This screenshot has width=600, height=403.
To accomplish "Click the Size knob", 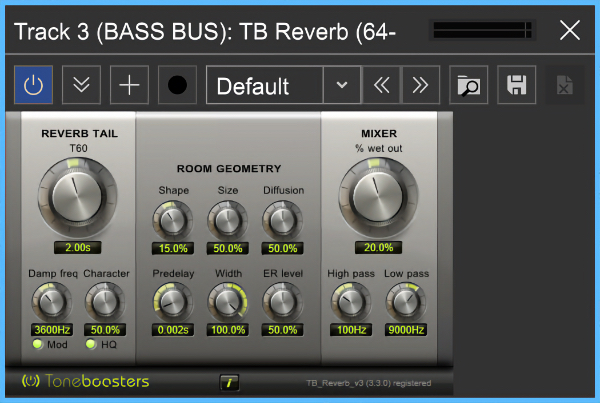I will [x=228, y=221].
